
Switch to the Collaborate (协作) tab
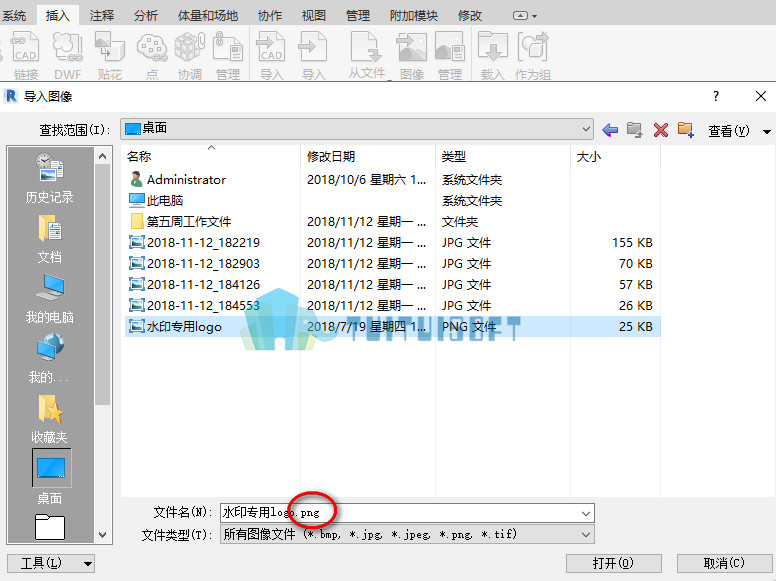tap(270, 16)
